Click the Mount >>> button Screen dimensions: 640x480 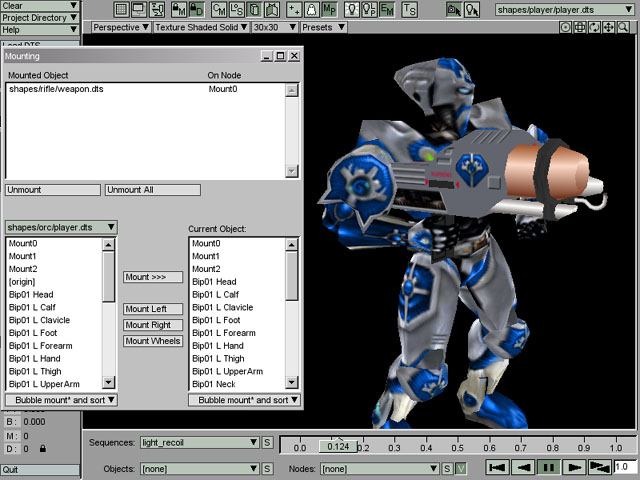click(x=153, y=277)
